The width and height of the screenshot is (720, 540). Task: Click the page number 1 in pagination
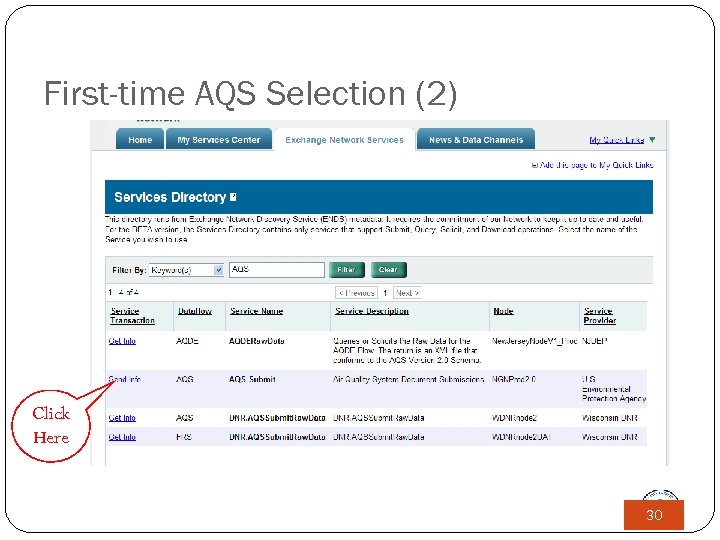385,292
